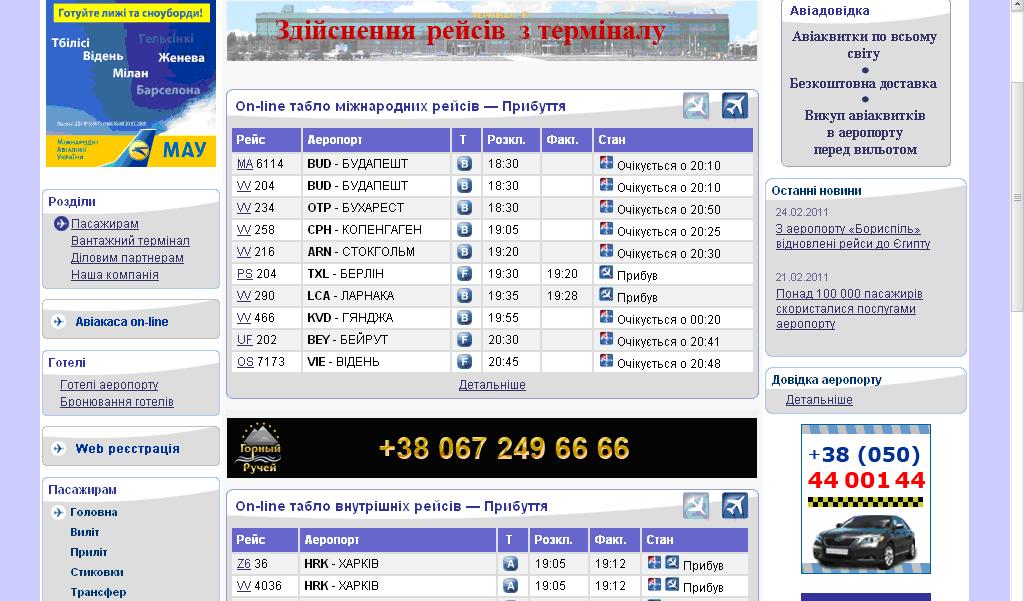1024x601 pixels.
Task: Click the arrow icon next to Пасажирам
Action: point(61,224)
